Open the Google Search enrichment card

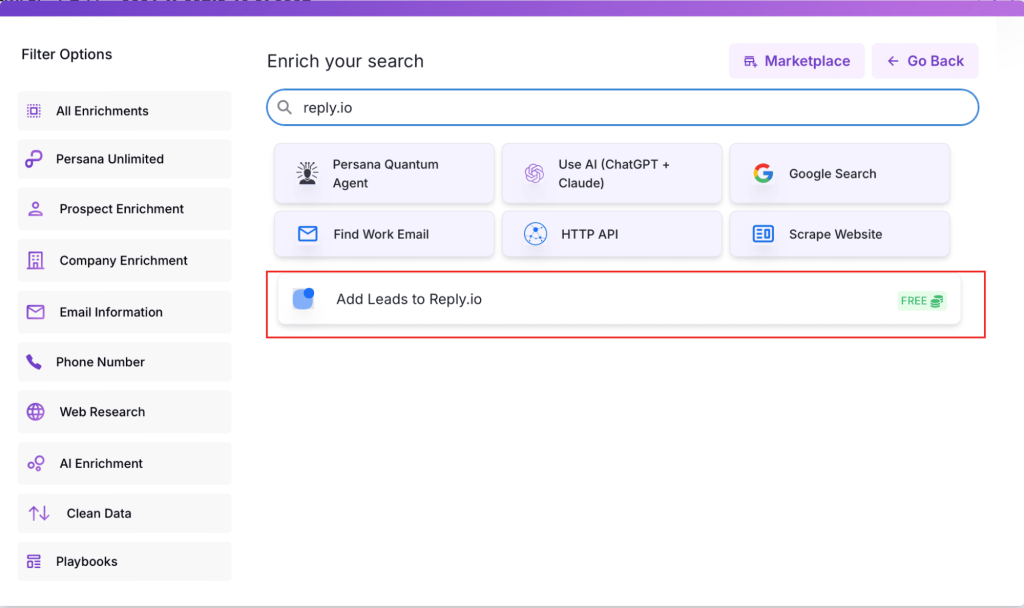(840, 173)
